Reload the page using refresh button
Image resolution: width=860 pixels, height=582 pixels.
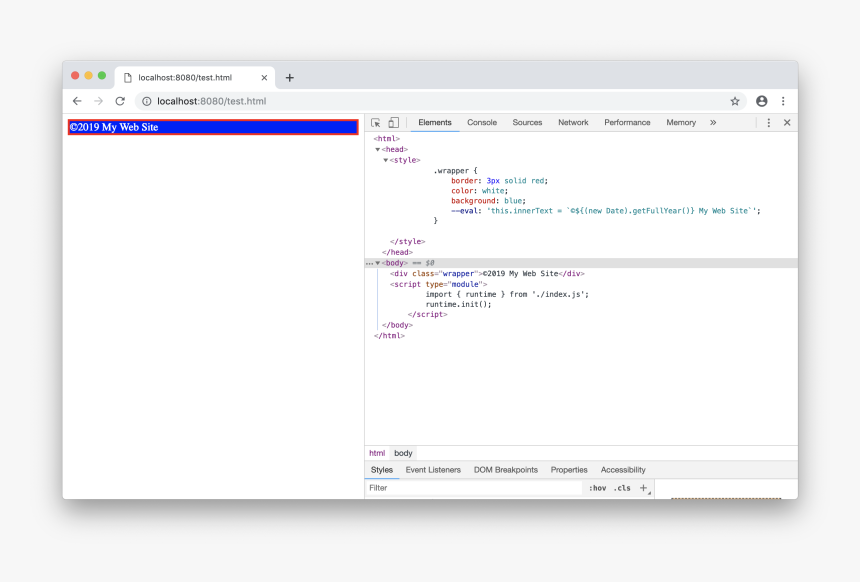pos(120,101)
